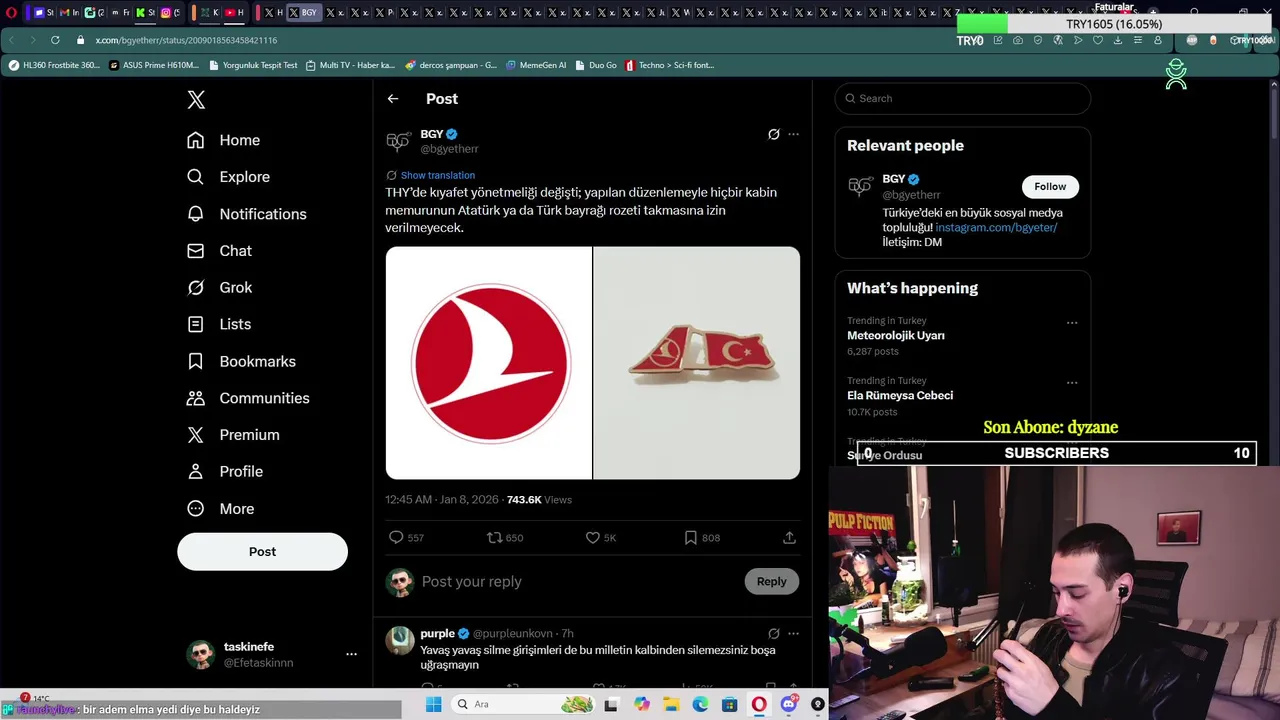Like the post with 5K likes
The image size is (1280, 720).
(592, 538)
